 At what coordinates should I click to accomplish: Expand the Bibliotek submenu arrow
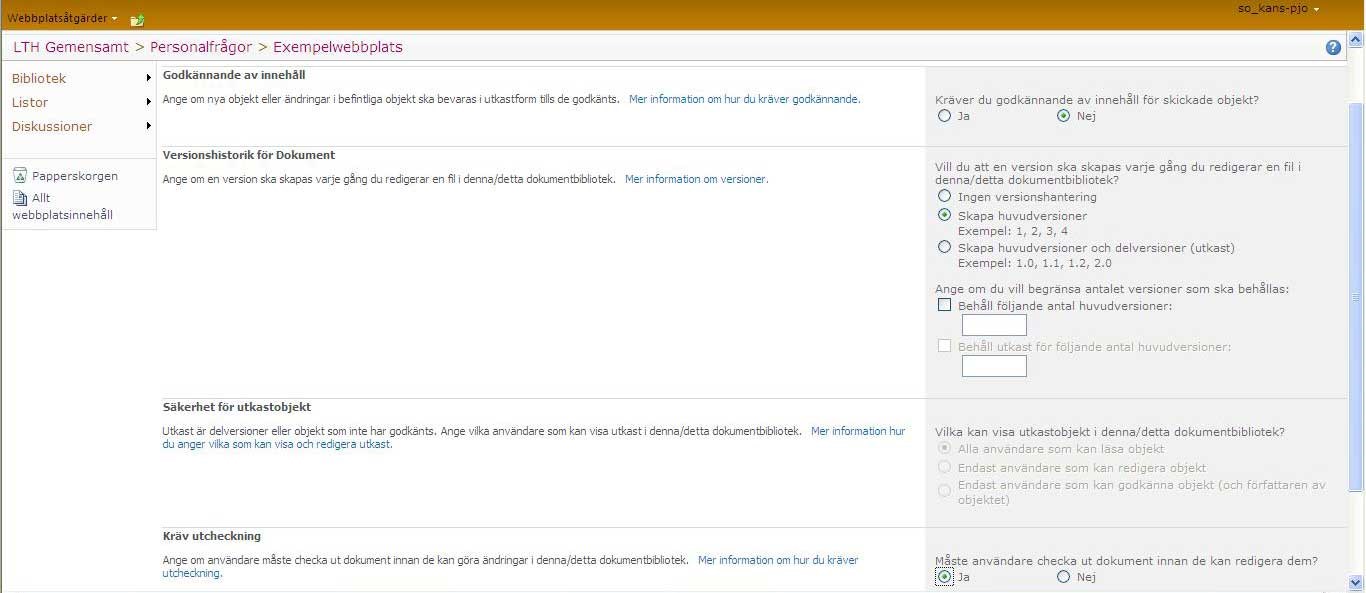[x=149, y=78]
